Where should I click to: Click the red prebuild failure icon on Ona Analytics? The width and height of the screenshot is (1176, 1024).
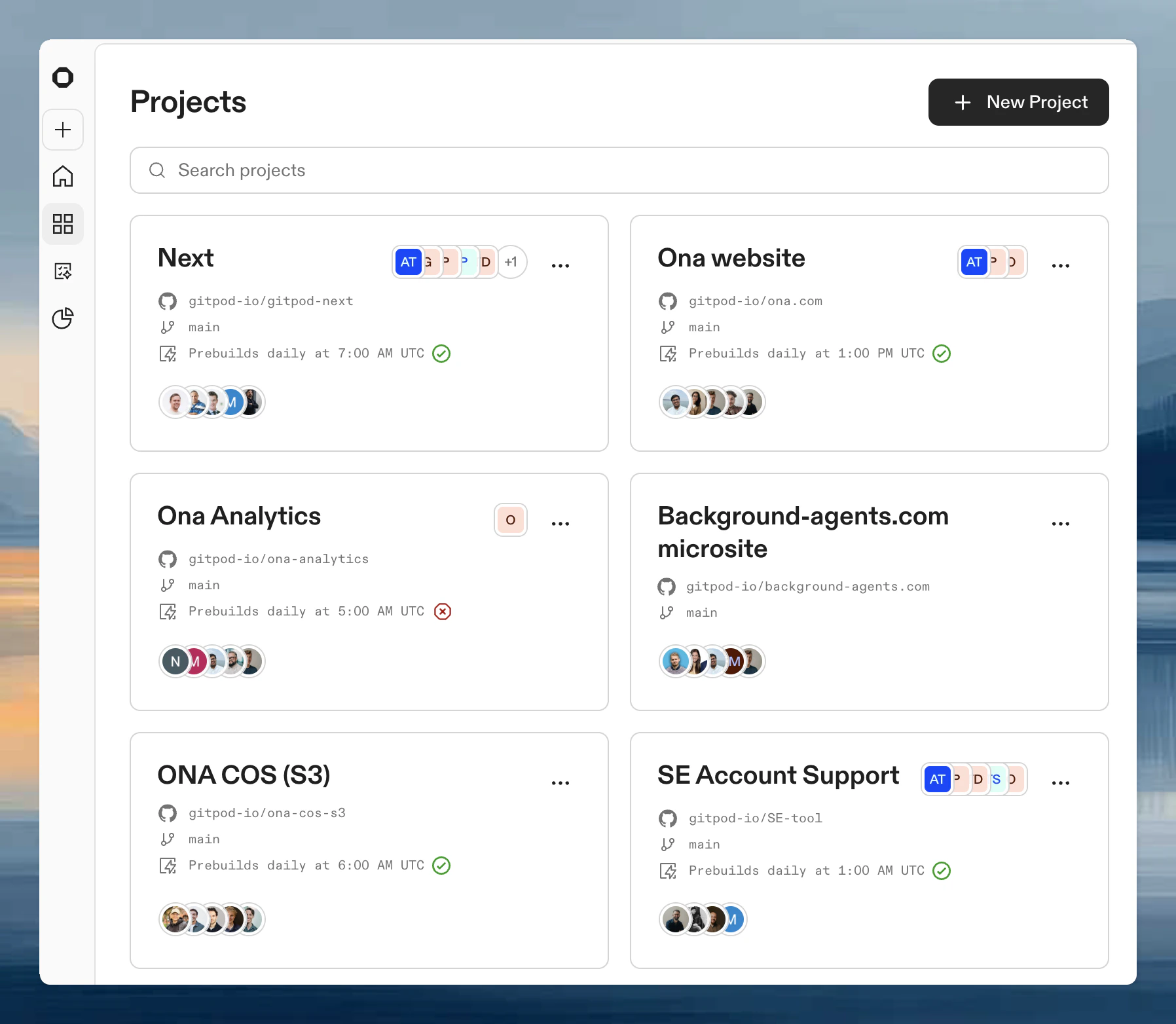pyautogui.click(x=443, y=612)
